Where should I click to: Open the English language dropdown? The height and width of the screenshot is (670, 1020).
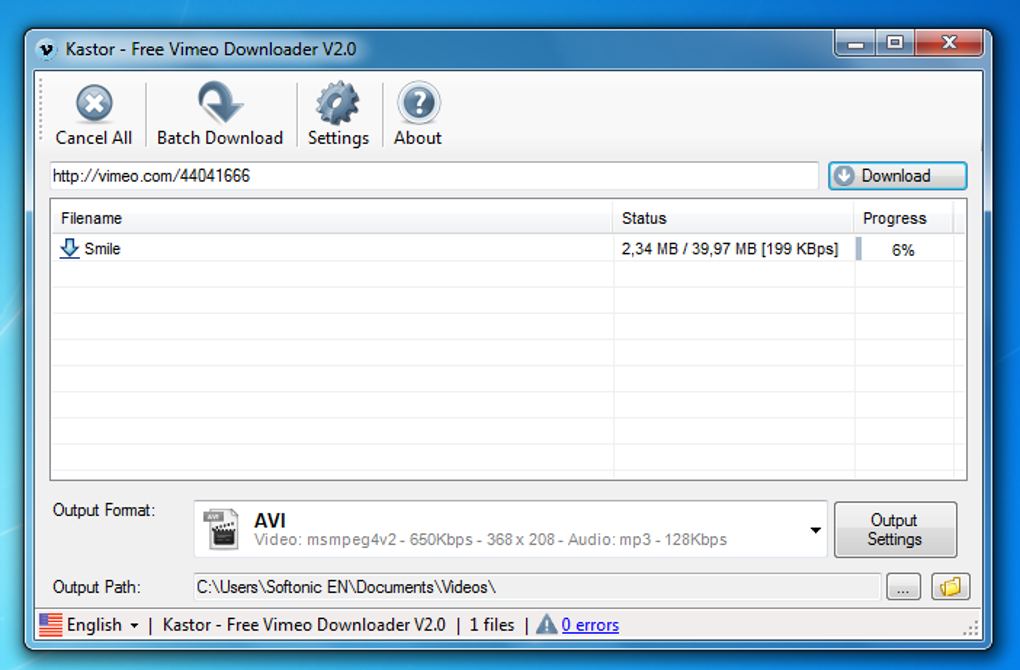(x=103, y=625)
